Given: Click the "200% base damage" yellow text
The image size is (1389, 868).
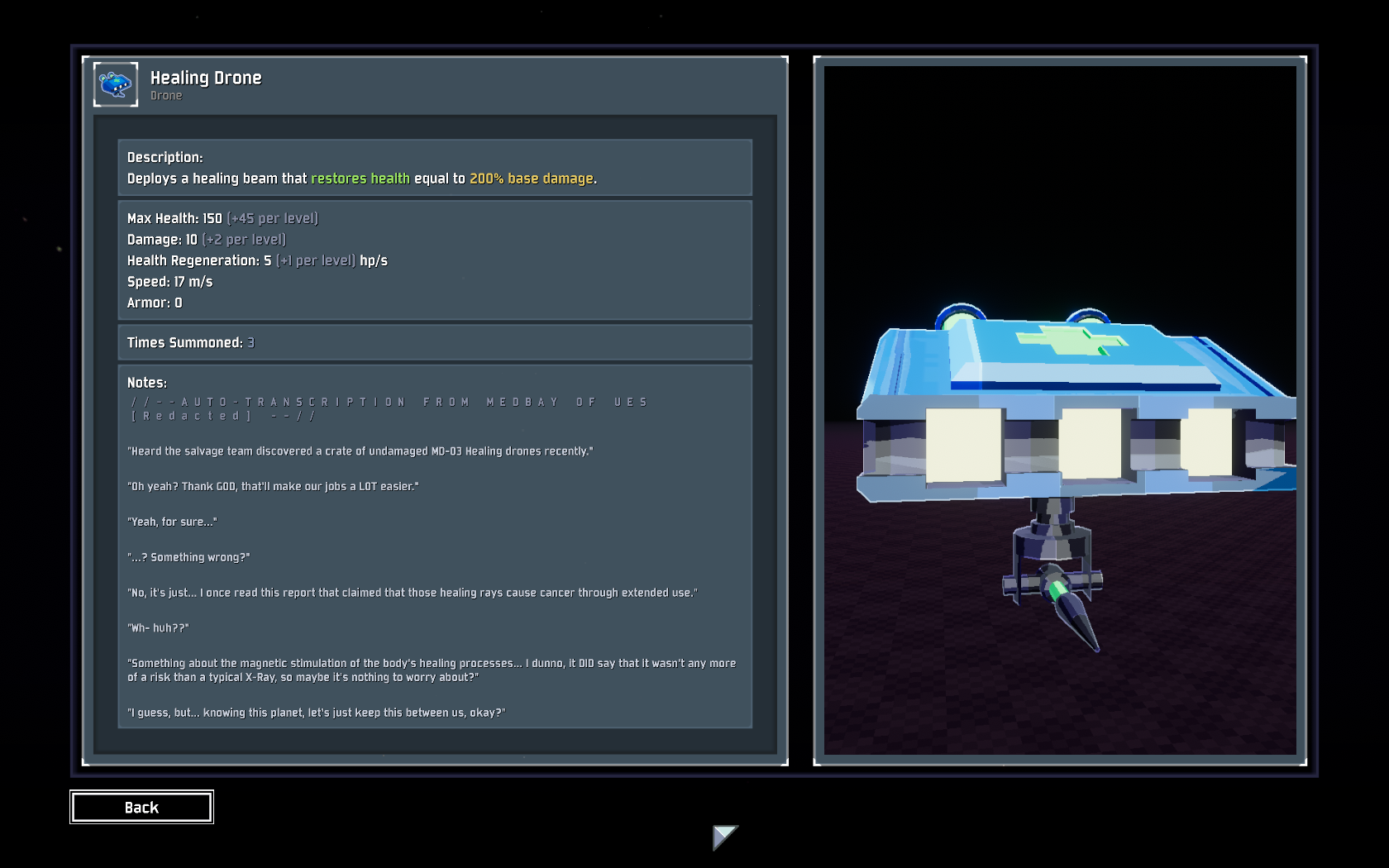Looking at the screenshot, I should (x=532, y=179).
